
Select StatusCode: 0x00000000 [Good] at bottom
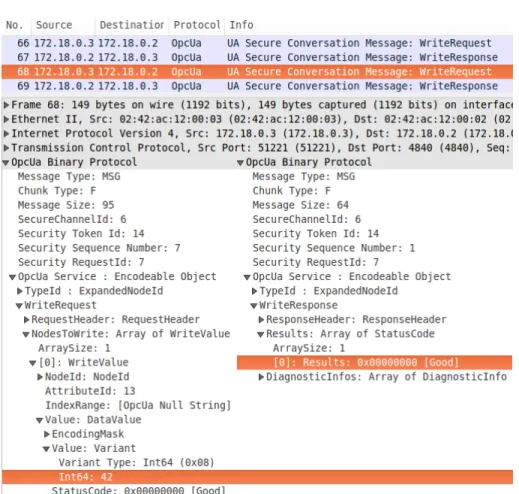tap(139, 490)
